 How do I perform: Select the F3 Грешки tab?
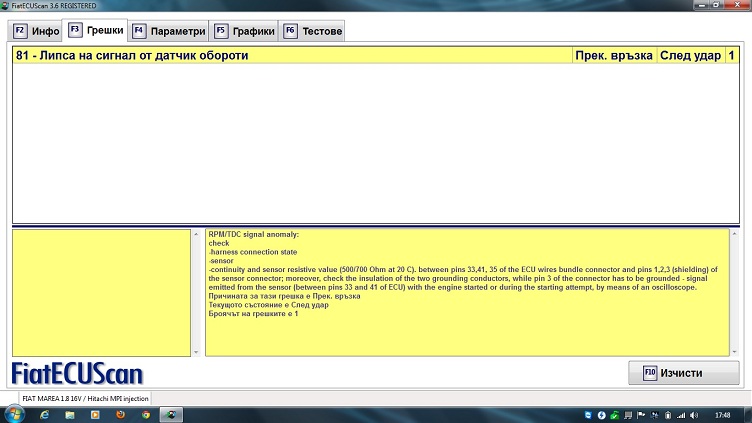pos(97,31)
